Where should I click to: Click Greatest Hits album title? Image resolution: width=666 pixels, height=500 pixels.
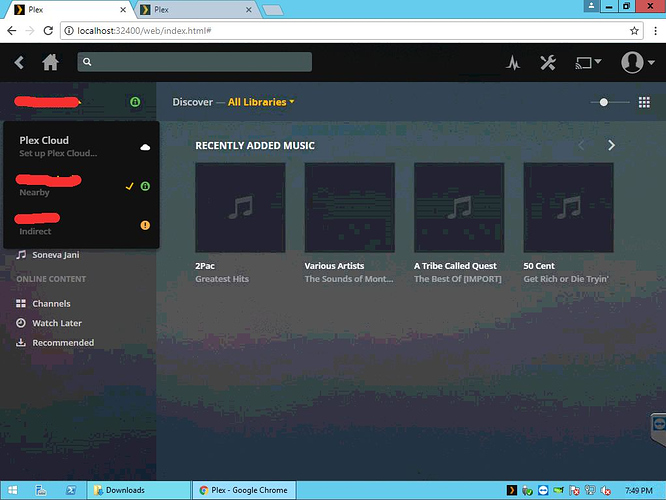[x=222, y=279]
